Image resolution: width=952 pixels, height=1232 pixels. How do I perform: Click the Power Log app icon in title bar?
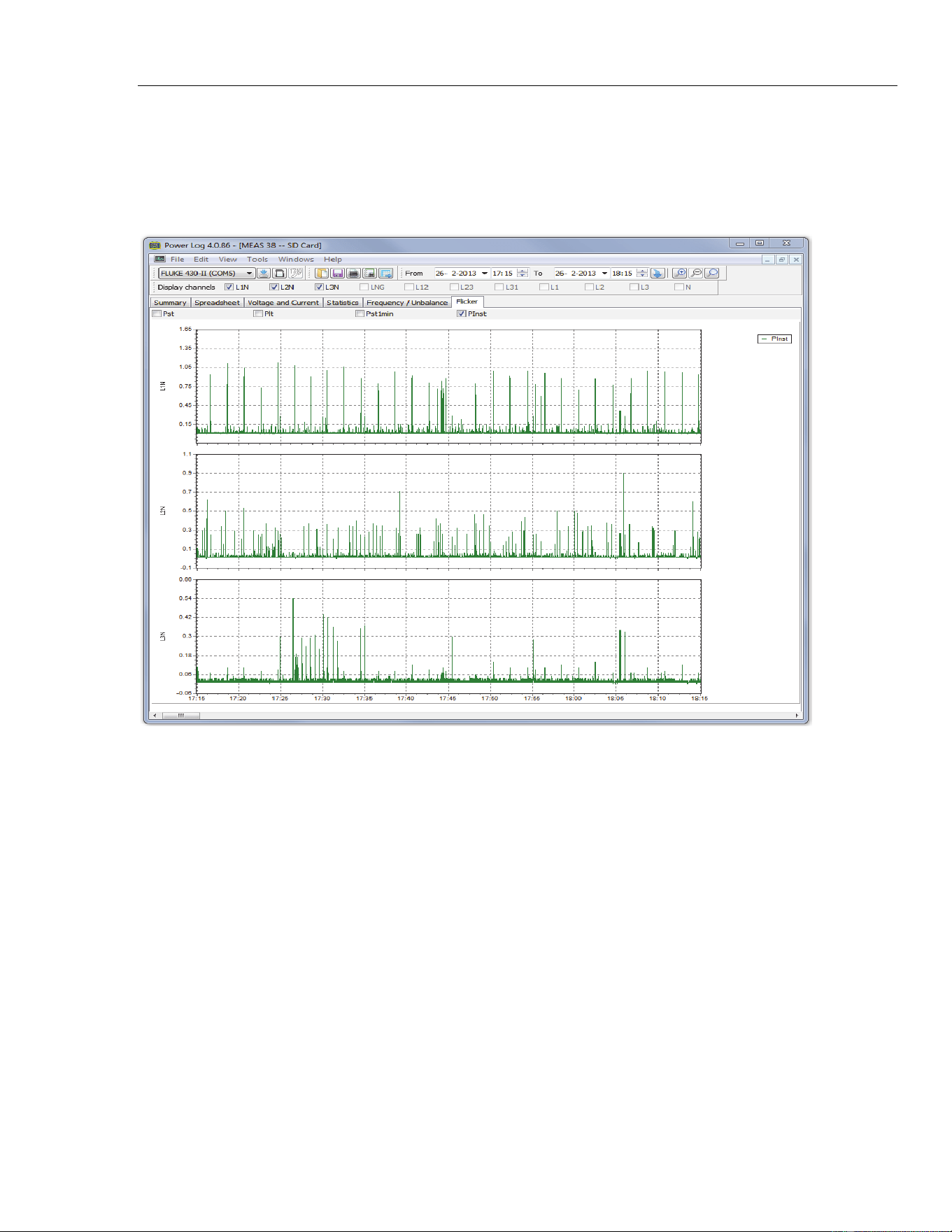155,245
